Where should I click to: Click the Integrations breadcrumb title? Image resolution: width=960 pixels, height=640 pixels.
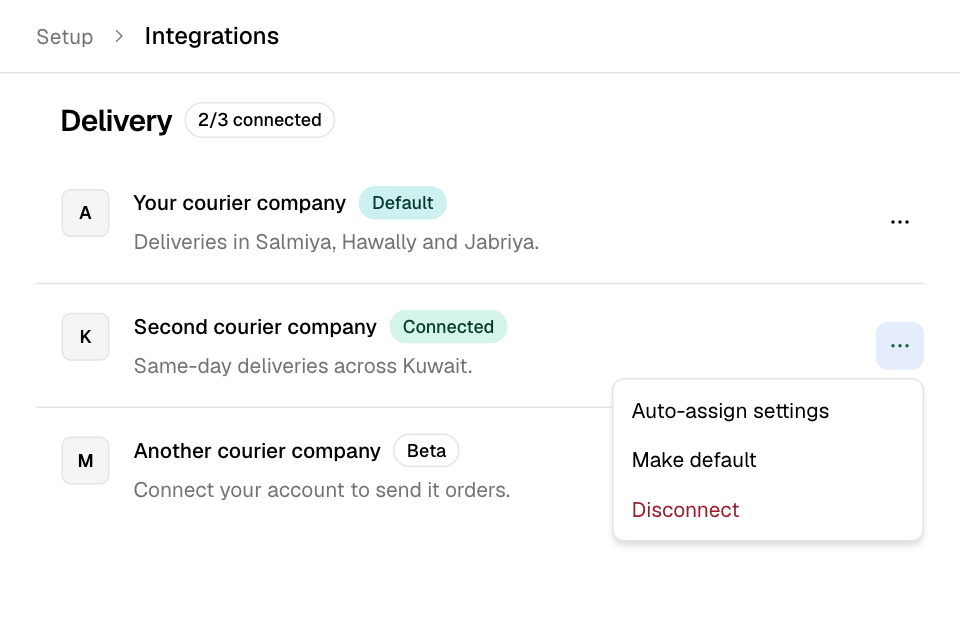[x=212, y=36]
